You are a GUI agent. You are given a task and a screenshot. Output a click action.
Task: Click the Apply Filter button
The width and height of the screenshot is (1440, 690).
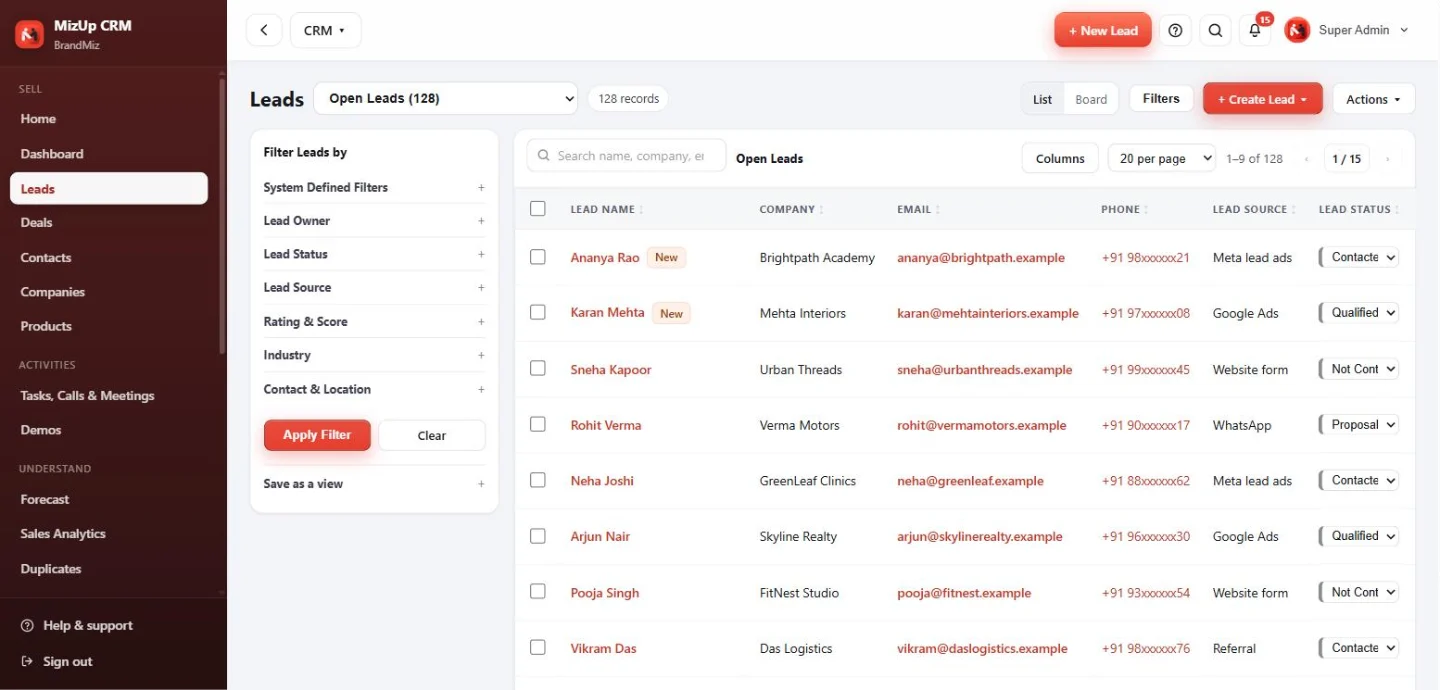point(317,435)
